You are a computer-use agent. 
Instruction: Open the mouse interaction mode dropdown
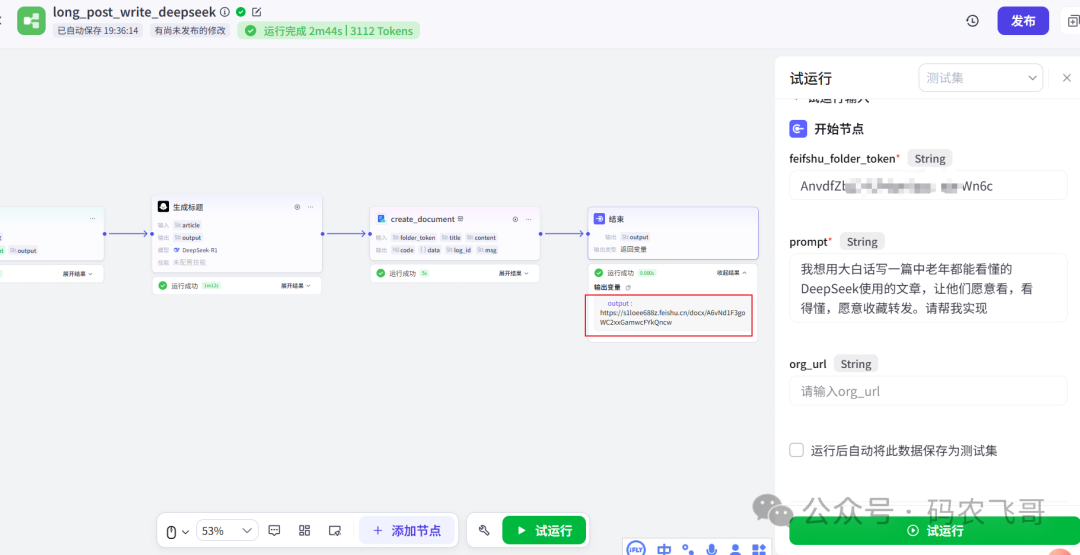pos(178,532)
